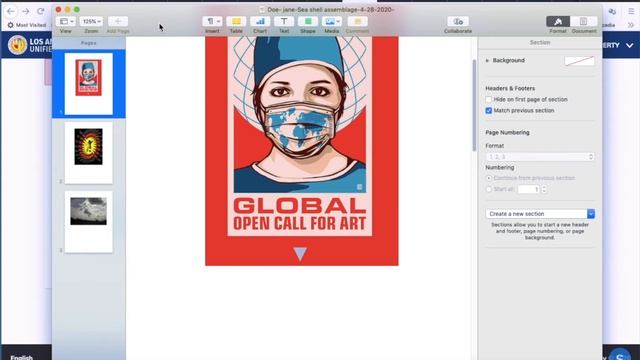The width and height of the screenshot is (640, 360).
Task: Click the document vertical scrollbar
Action: (x=474, y=105)
